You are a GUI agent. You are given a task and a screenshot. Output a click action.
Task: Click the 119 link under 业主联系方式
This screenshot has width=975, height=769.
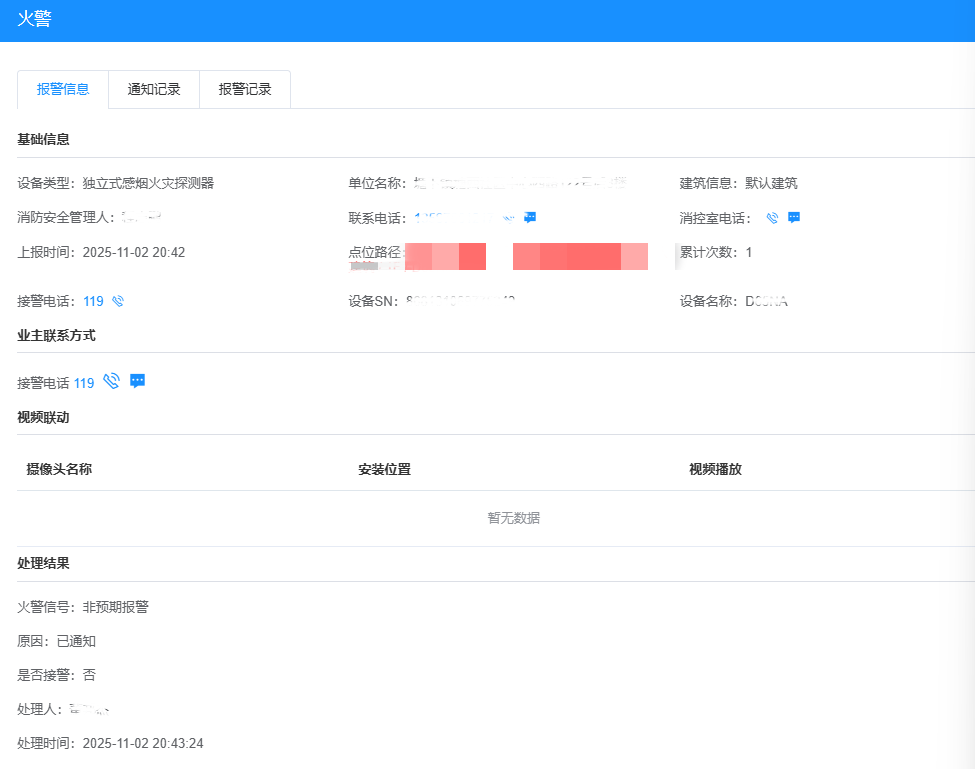84,383
